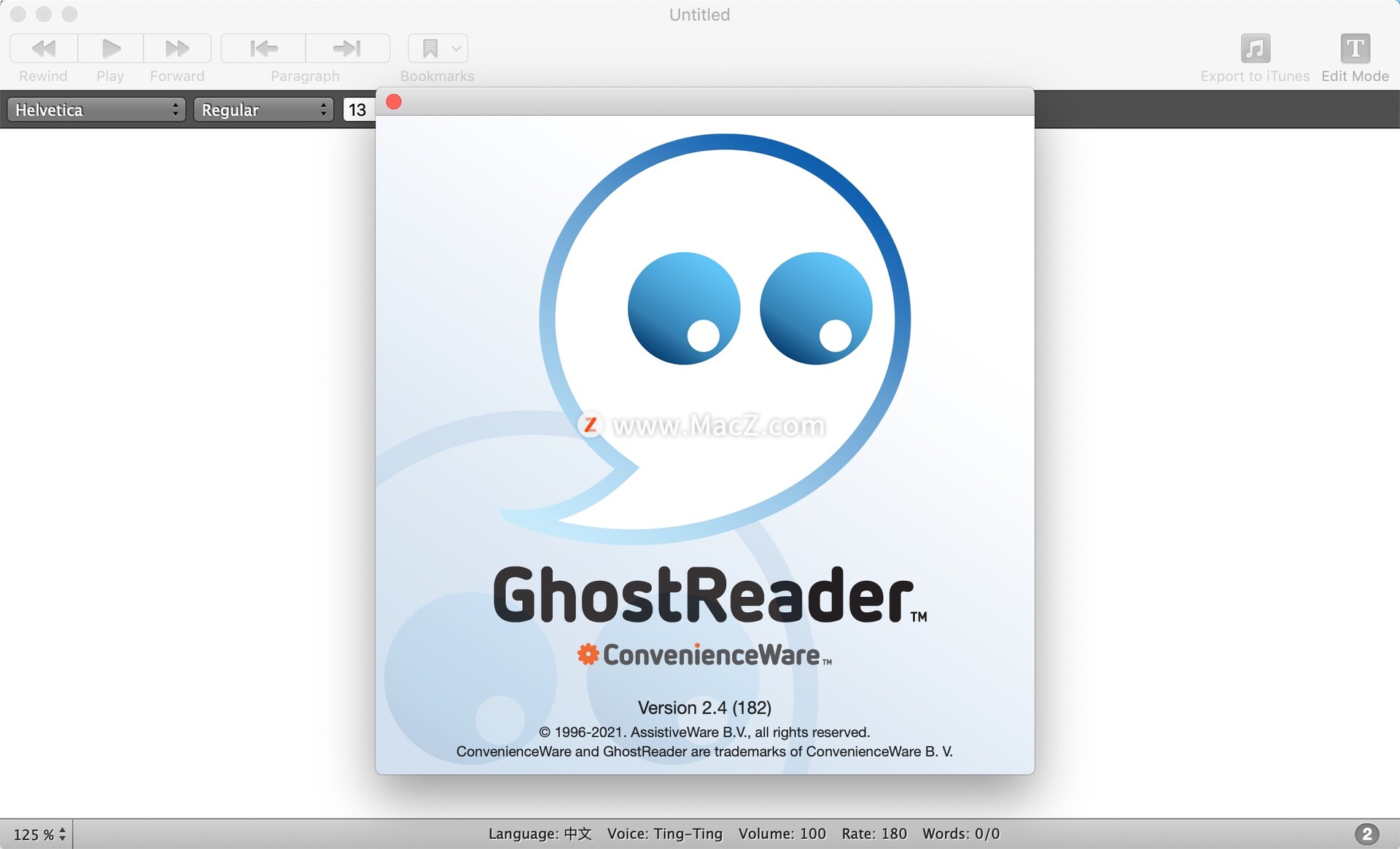
Task: Click the Bookmarks flag icon
Action: pyautogui.click(x=430, y=49)
